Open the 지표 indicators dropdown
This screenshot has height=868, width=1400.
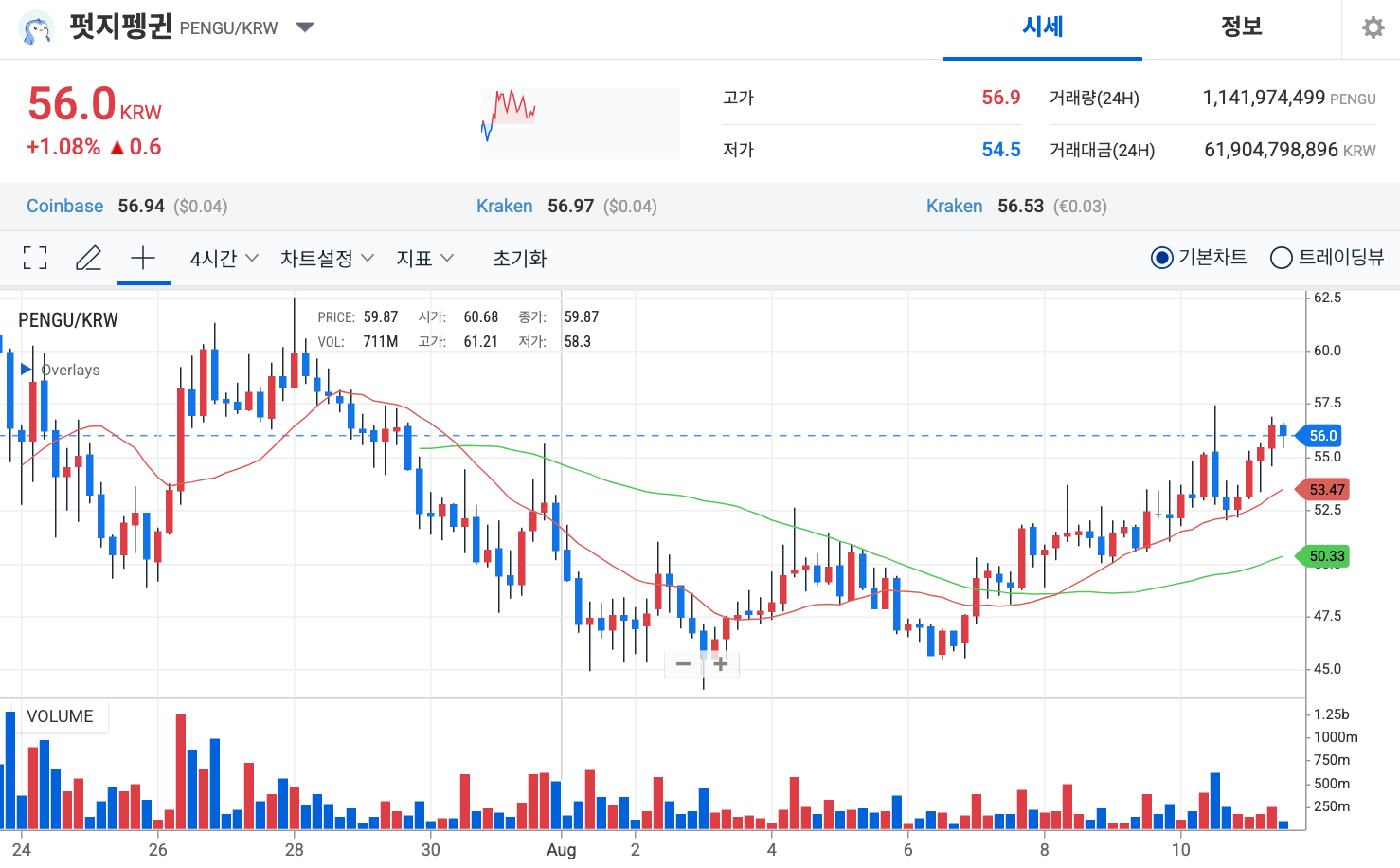click(x=424, y=259)
